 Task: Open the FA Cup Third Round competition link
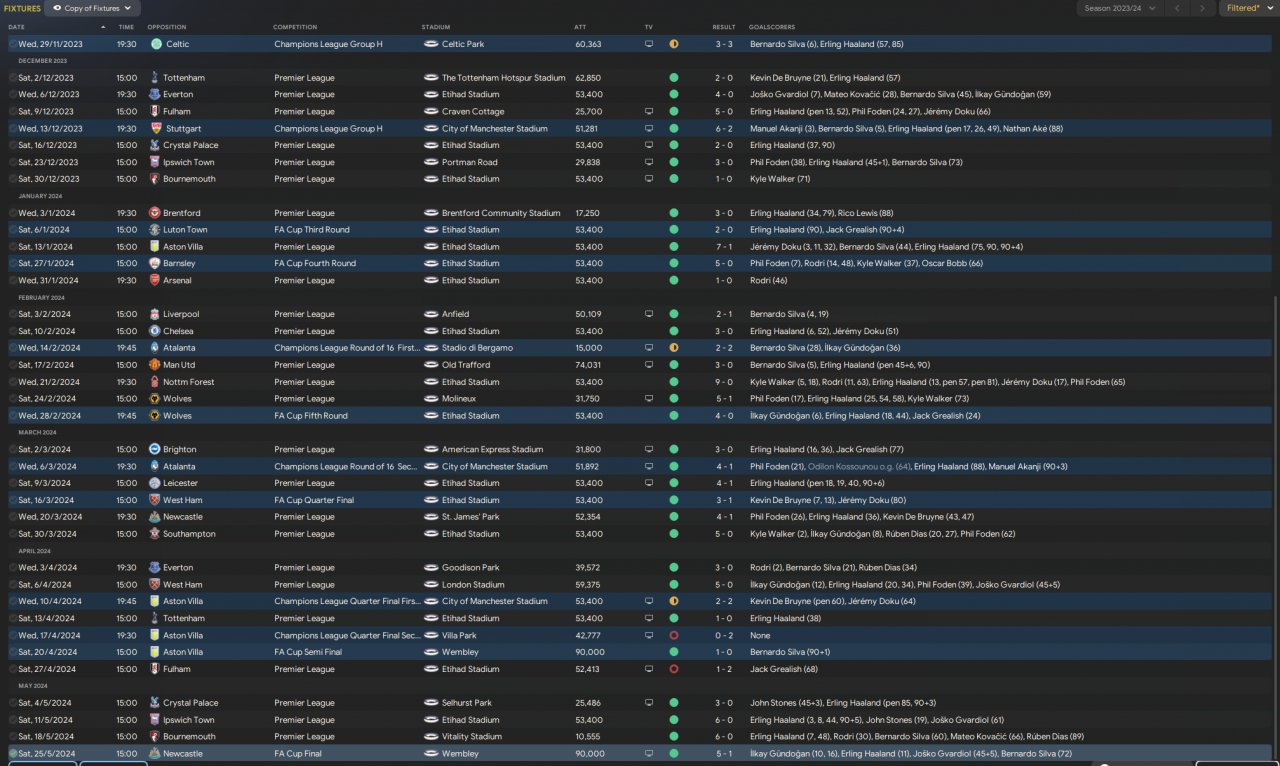coord(312,230)
